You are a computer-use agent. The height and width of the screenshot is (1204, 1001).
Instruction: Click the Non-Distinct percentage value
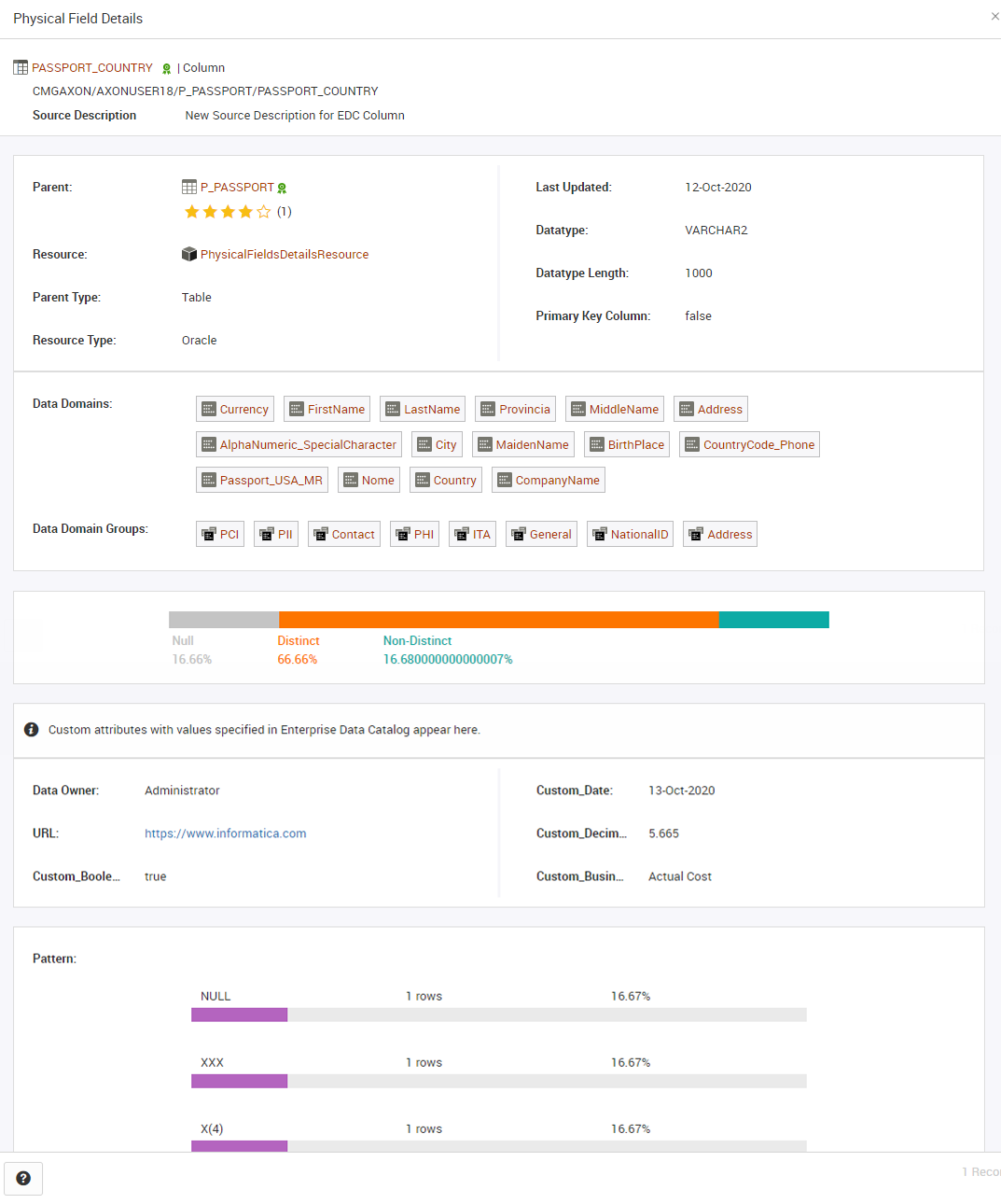coord(448,660)
